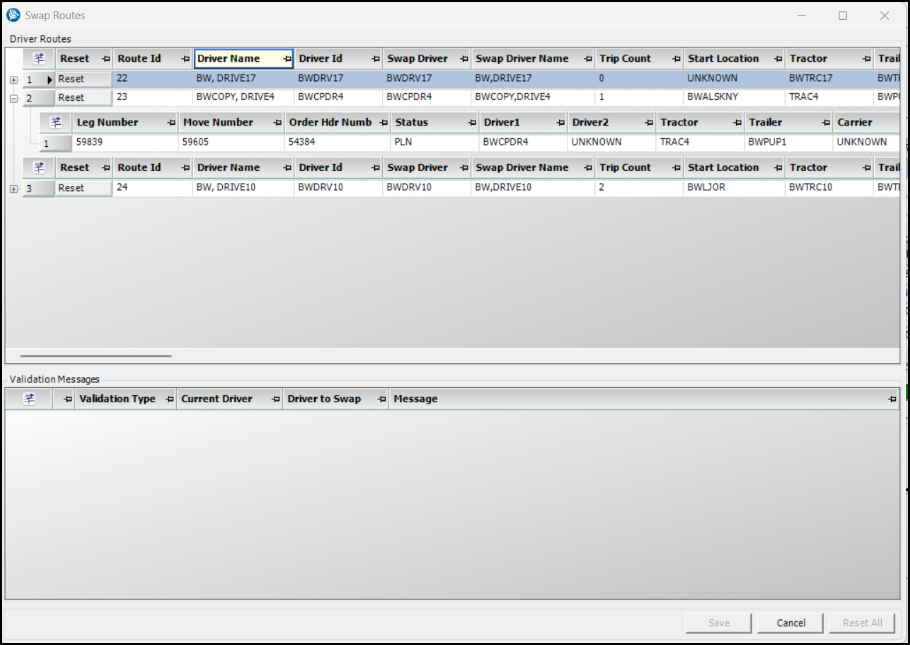
Task: Click Leg Number cell 59839
Action: point(125,142)
